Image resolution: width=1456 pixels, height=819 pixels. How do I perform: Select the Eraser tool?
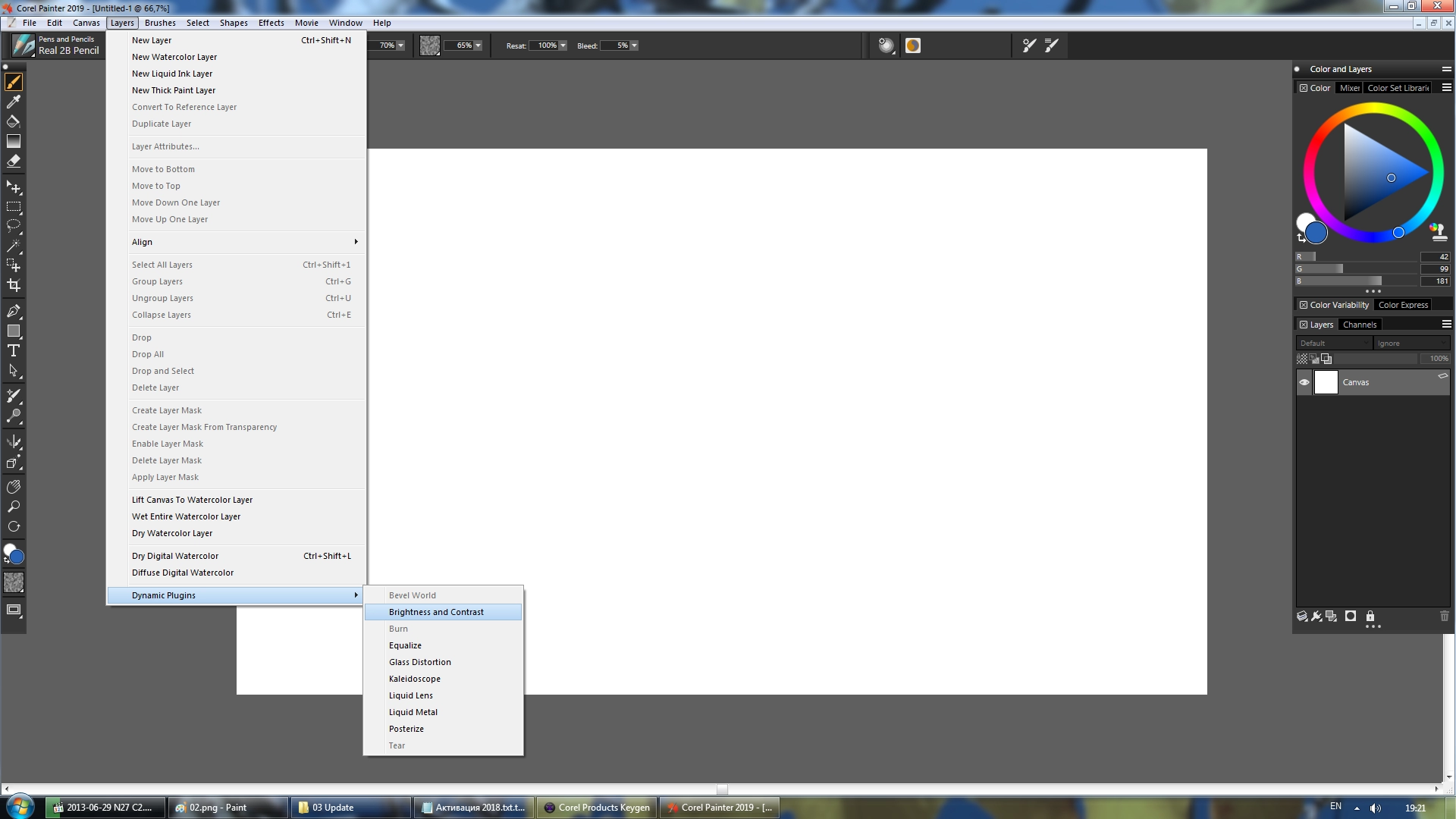14,161
